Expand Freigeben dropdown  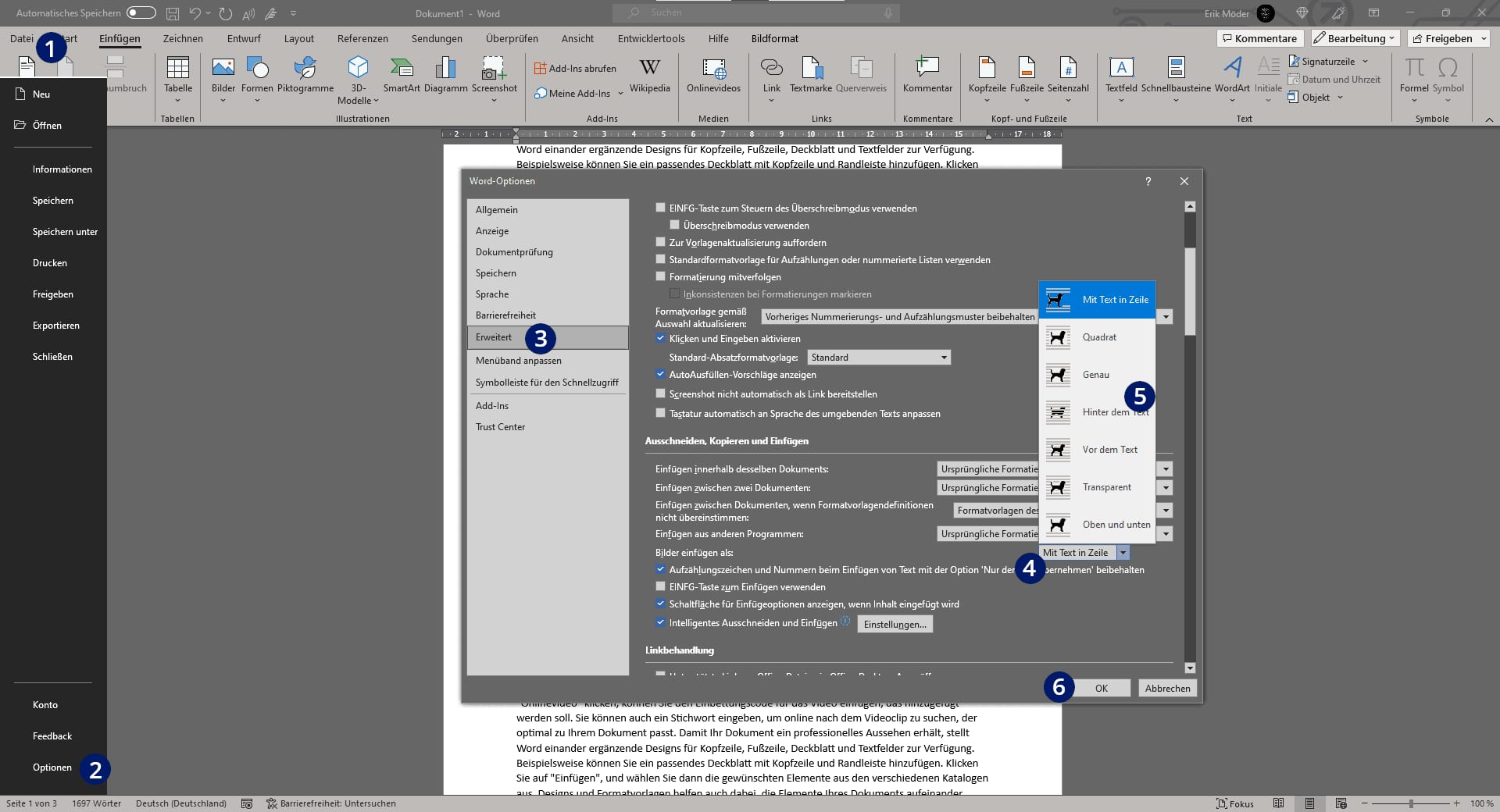tap(1484, 38)
